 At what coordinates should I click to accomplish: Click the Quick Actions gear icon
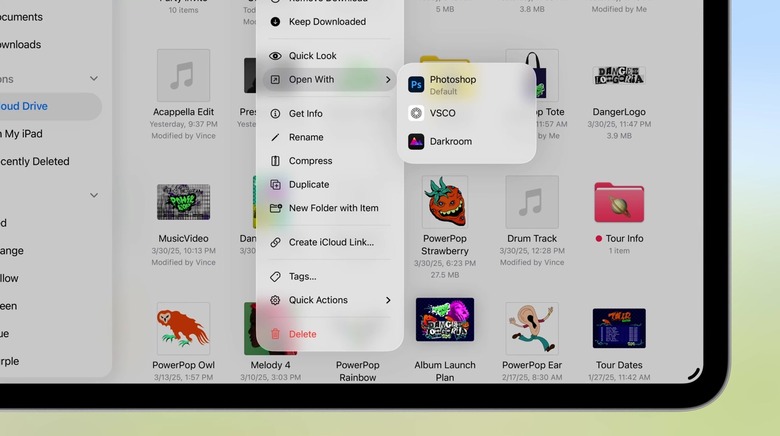click(275, 300)
